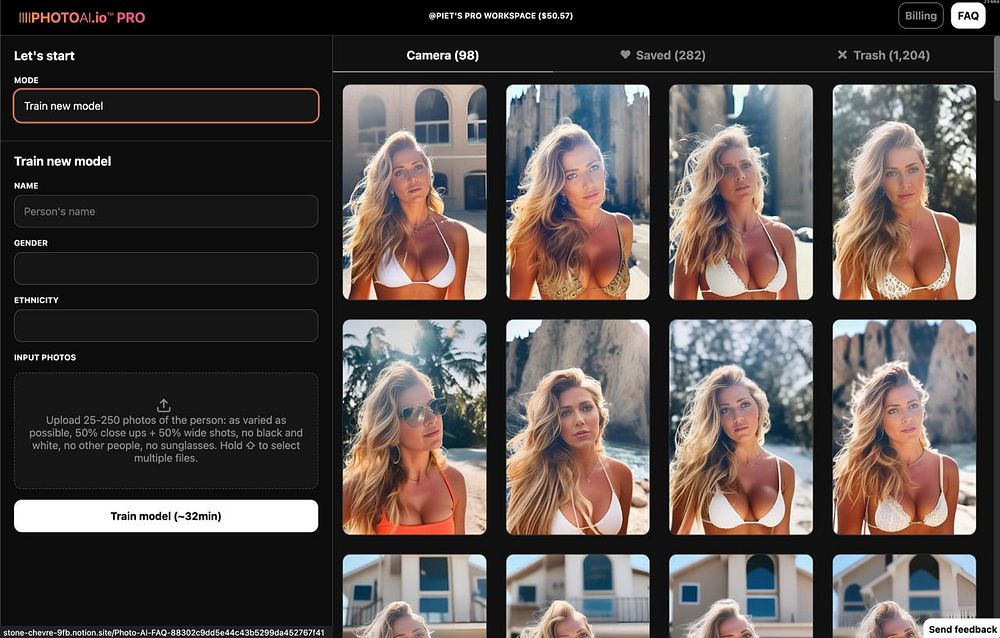1000x638 pixels.
Task: Open the Billing page
Action: point(920,16)
